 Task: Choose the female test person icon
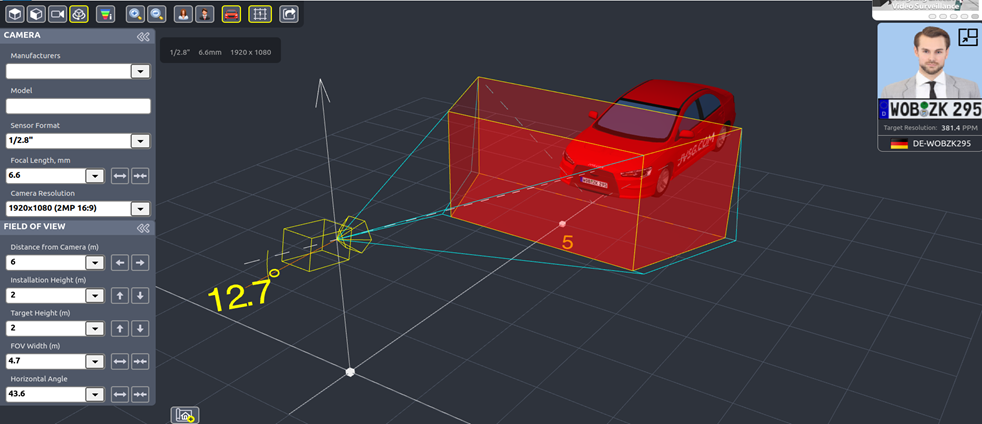184,14
